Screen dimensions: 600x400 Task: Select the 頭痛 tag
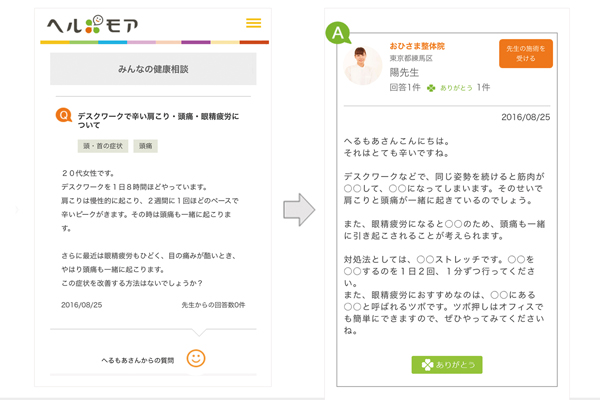[146, 146]
